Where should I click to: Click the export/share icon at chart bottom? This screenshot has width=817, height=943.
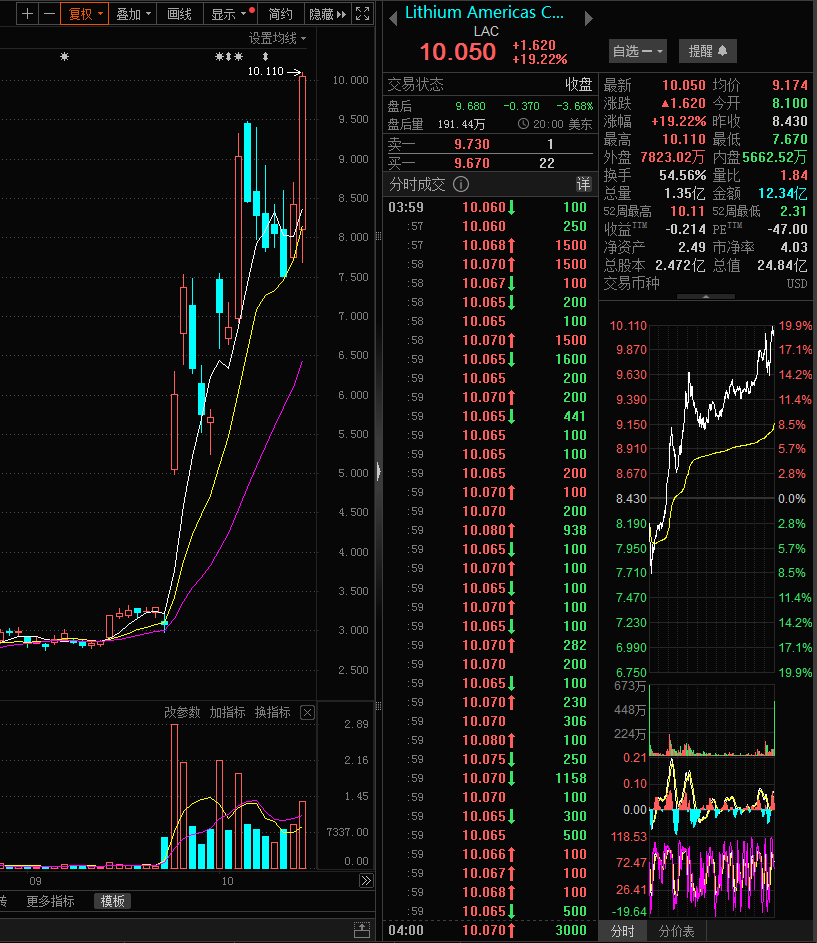click(362, 930)
